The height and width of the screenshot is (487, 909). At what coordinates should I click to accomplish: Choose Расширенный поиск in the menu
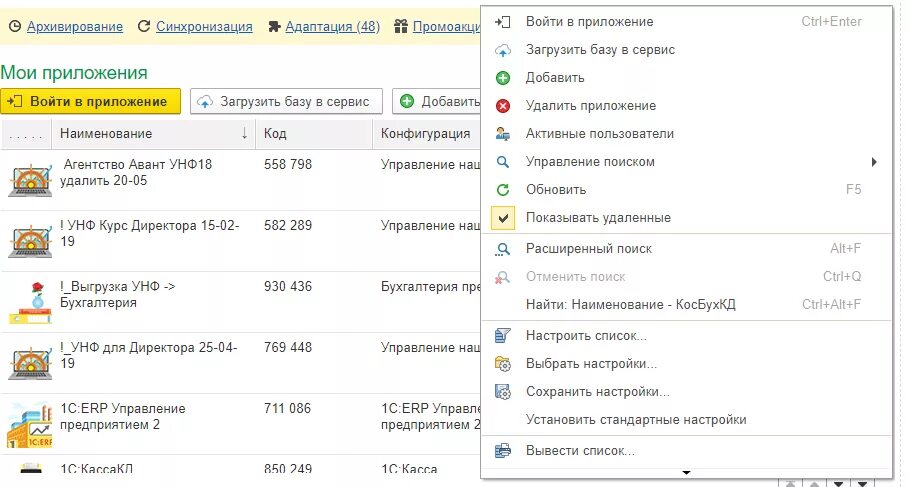pos(687,249)
